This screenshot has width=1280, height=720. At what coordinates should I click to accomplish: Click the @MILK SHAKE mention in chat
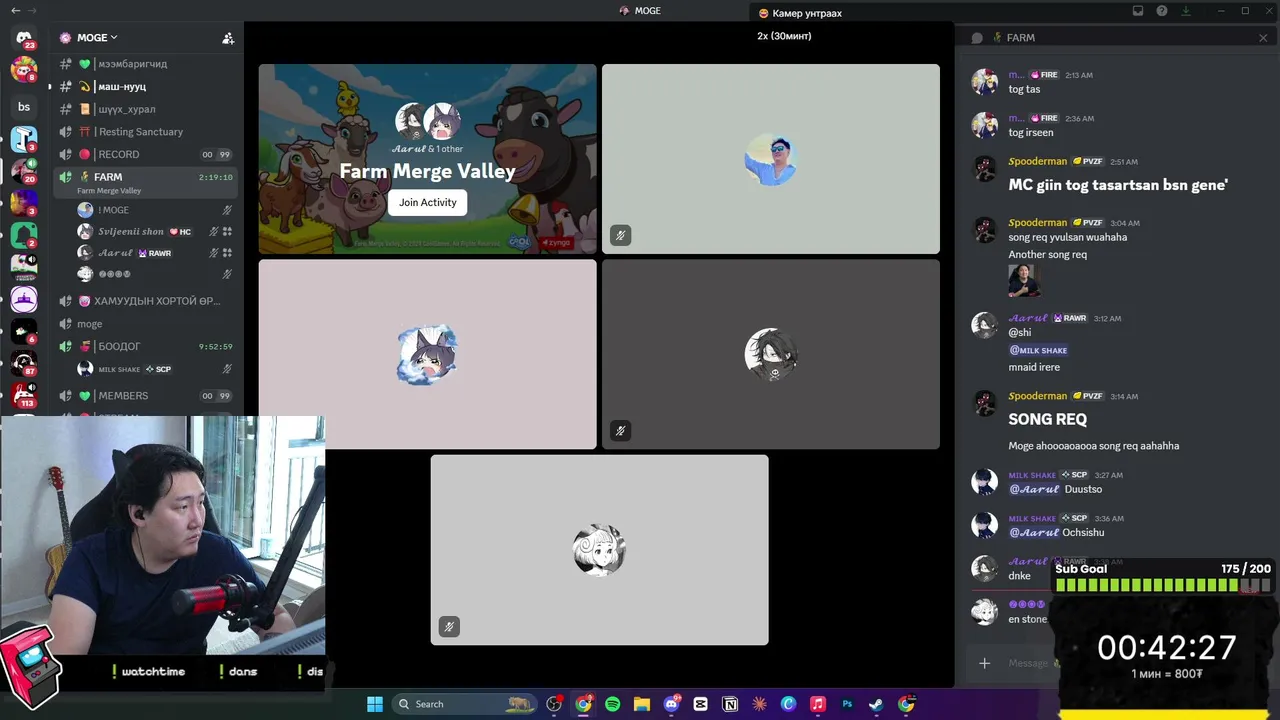(x=1038, y=350)
